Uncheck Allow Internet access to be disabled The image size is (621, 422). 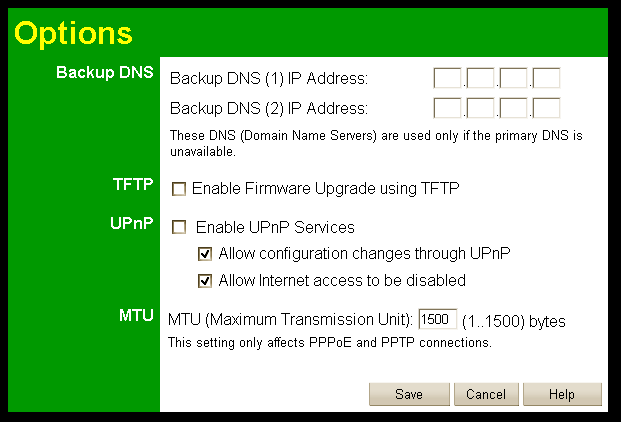205,281
